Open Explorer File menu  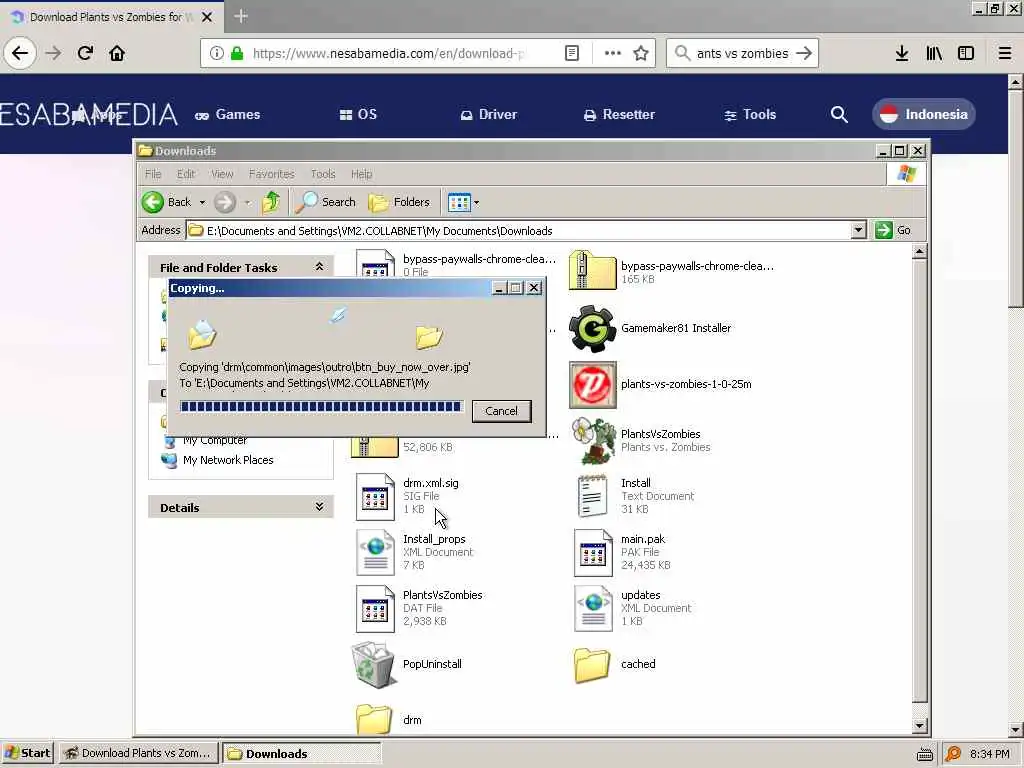pos(153,174)
